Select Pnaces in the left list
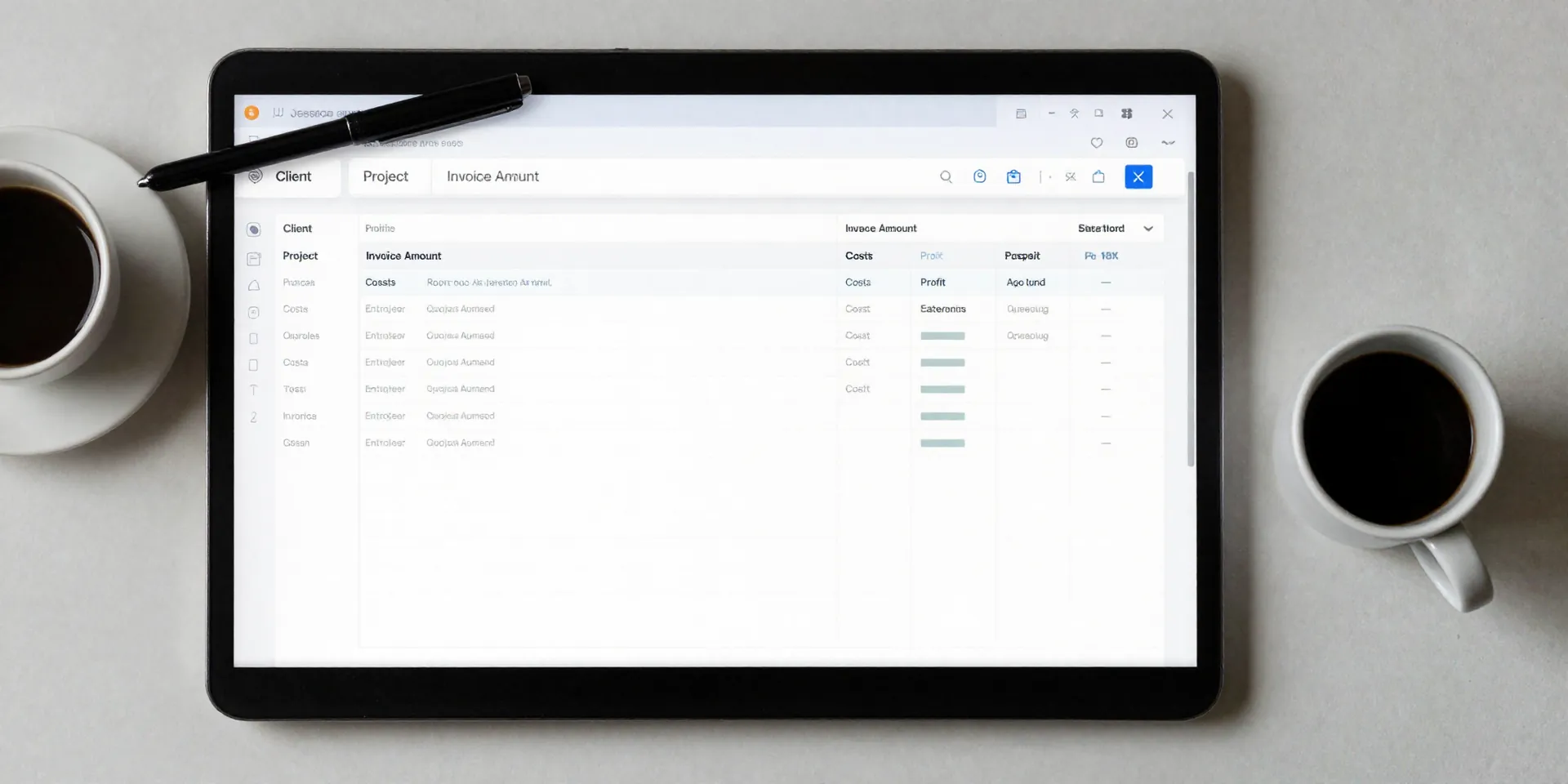The image size is (1568, 784). [x=299, y=283]
